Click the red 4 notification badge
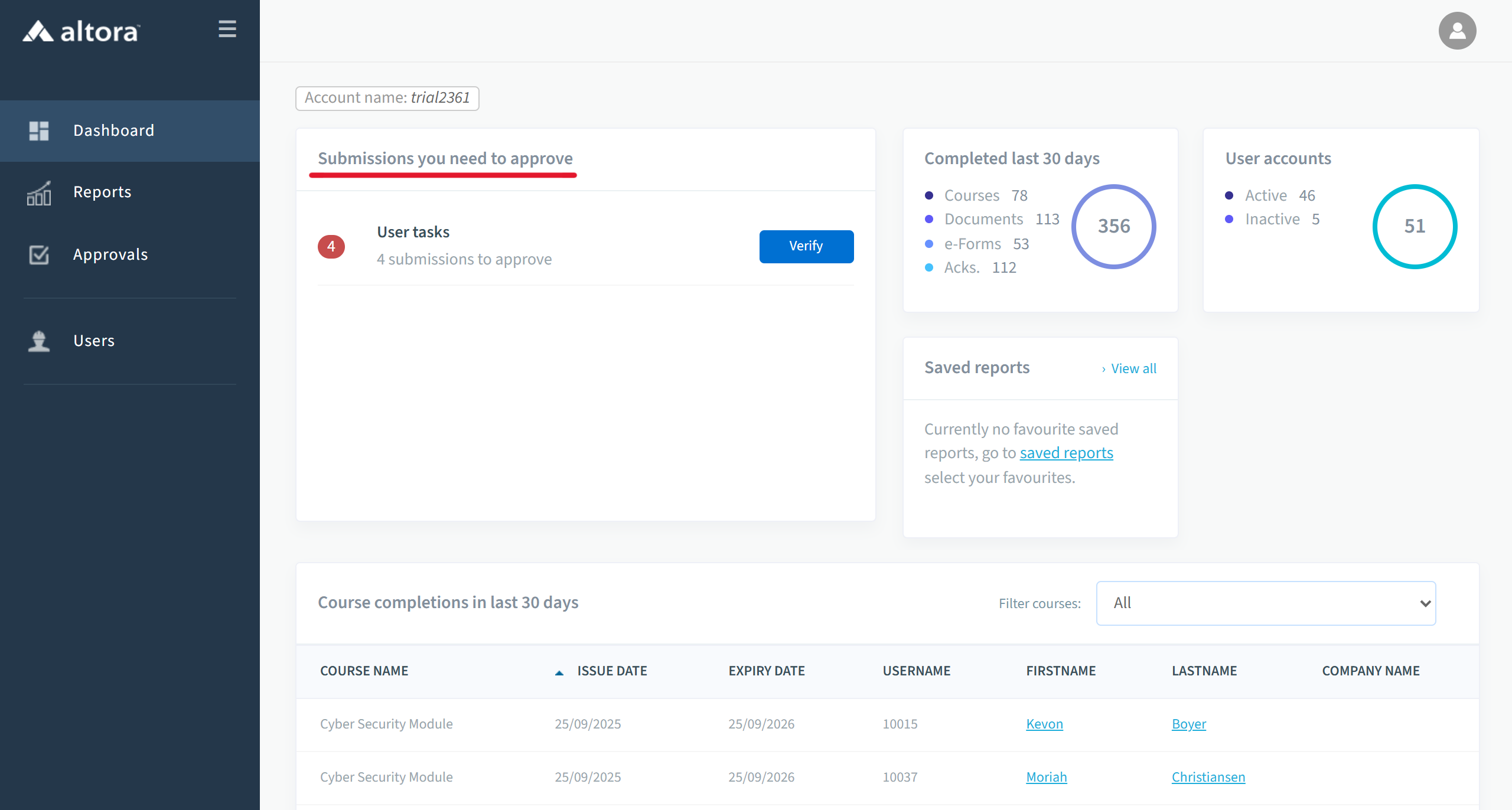This screenshot has height=810, width=1512. coord(331,247)
